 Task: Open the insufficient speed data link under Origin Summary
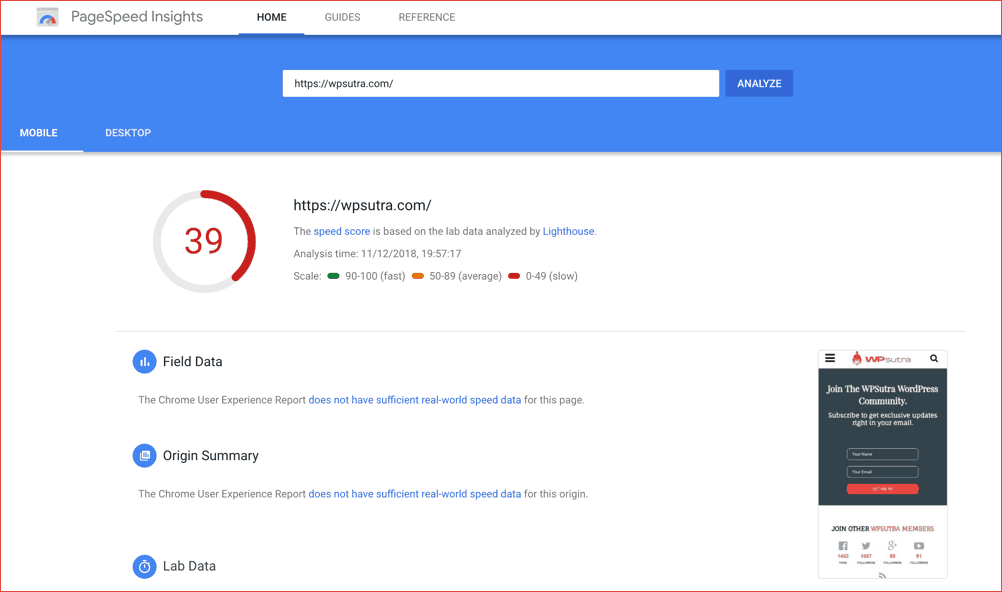[415, 494]
